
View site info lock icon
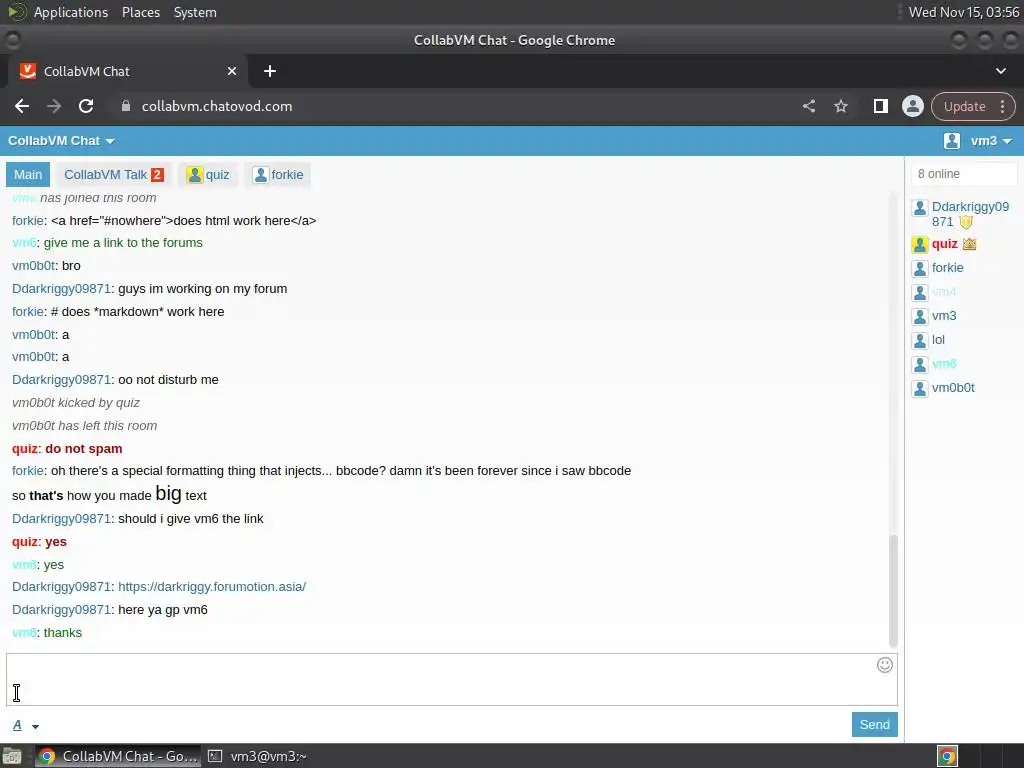pos(126,106)
